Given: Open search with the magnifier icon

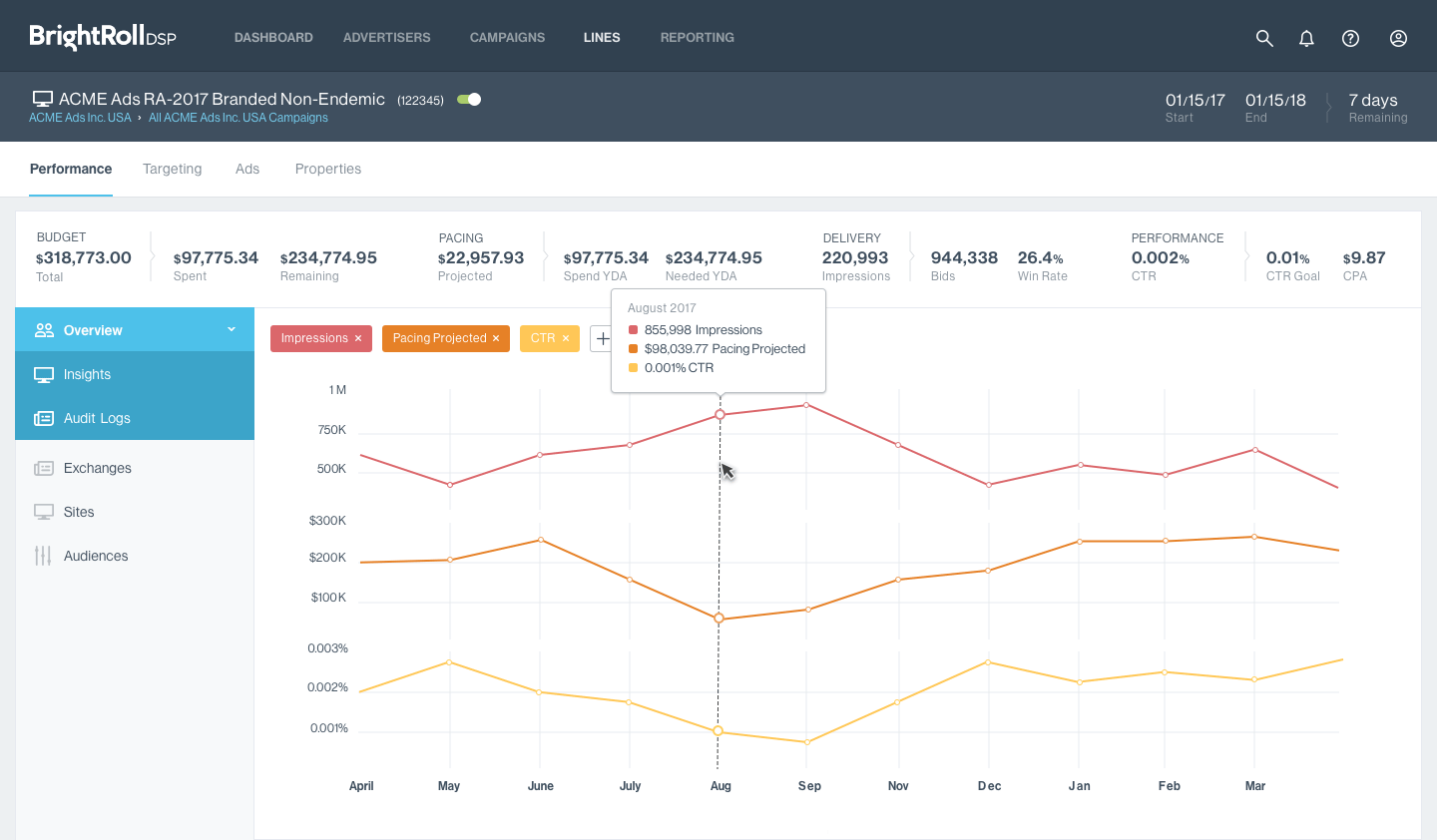Looking at the screenshot, I should click(1264, 38).
